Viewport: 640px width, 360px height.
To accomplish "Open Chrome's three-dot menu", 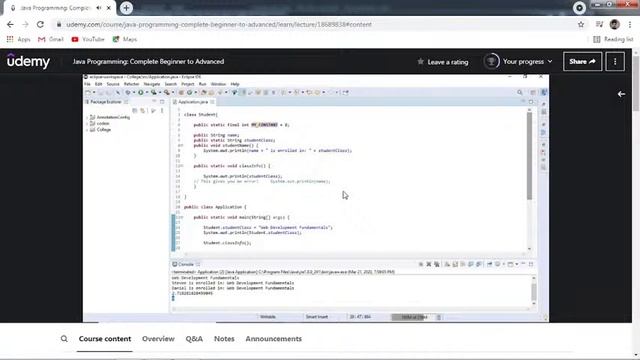I will coord(630,24).
